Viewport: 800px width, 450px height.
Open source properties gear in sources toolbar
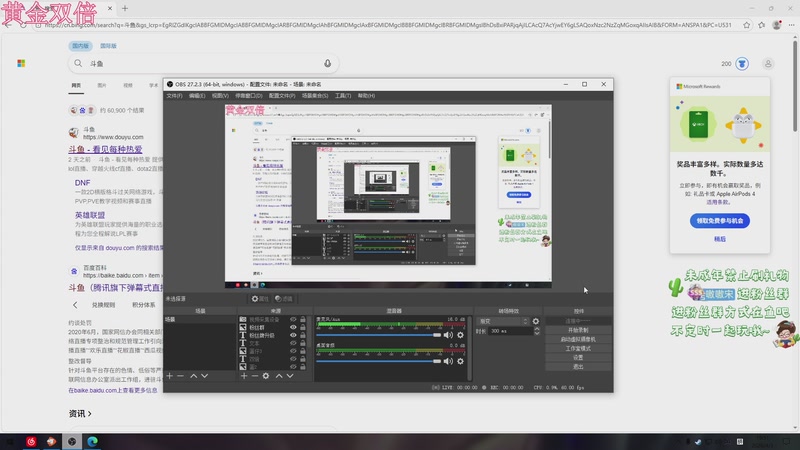[266, 376]
